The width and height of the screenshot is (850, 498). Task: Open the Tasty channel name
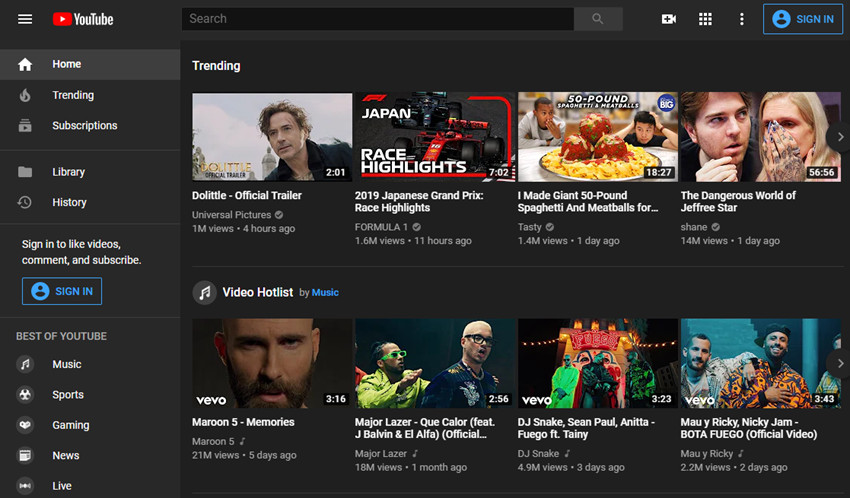coord(530,227)
